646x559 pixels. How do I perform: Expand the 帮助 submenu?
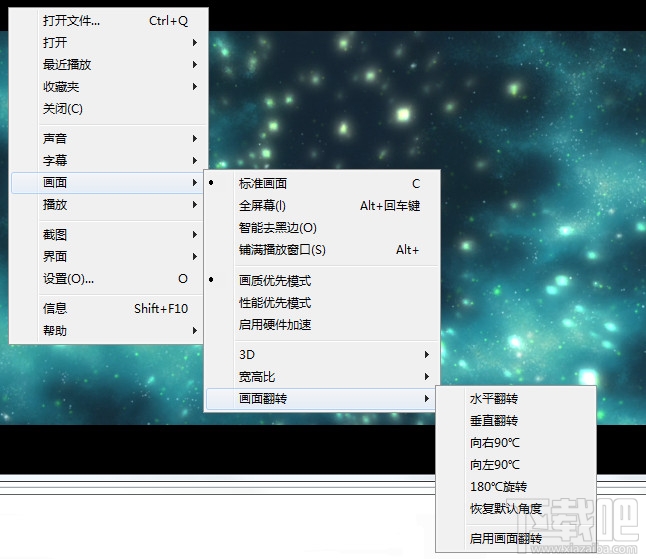(108, 330)
